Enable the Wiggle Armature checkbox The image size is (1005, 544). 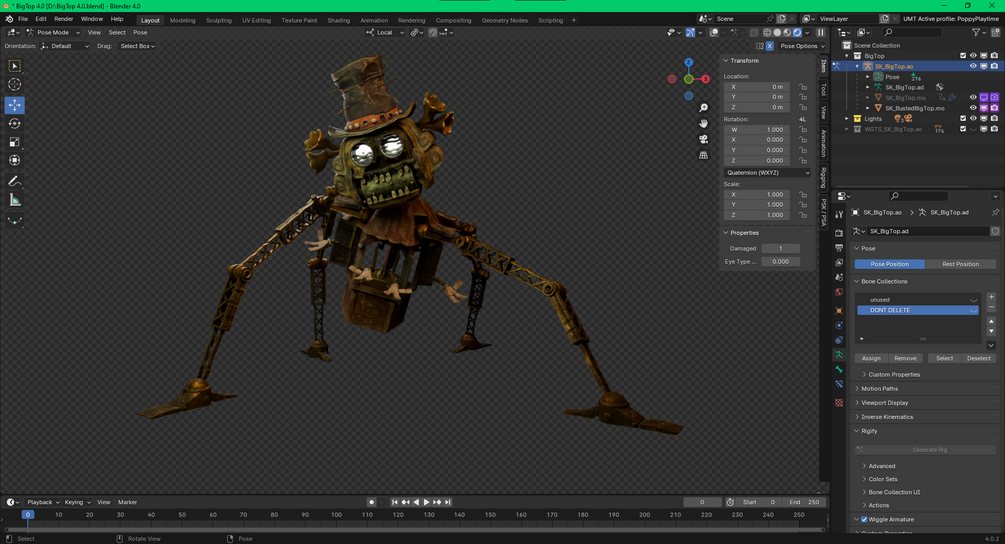(864, 520)
